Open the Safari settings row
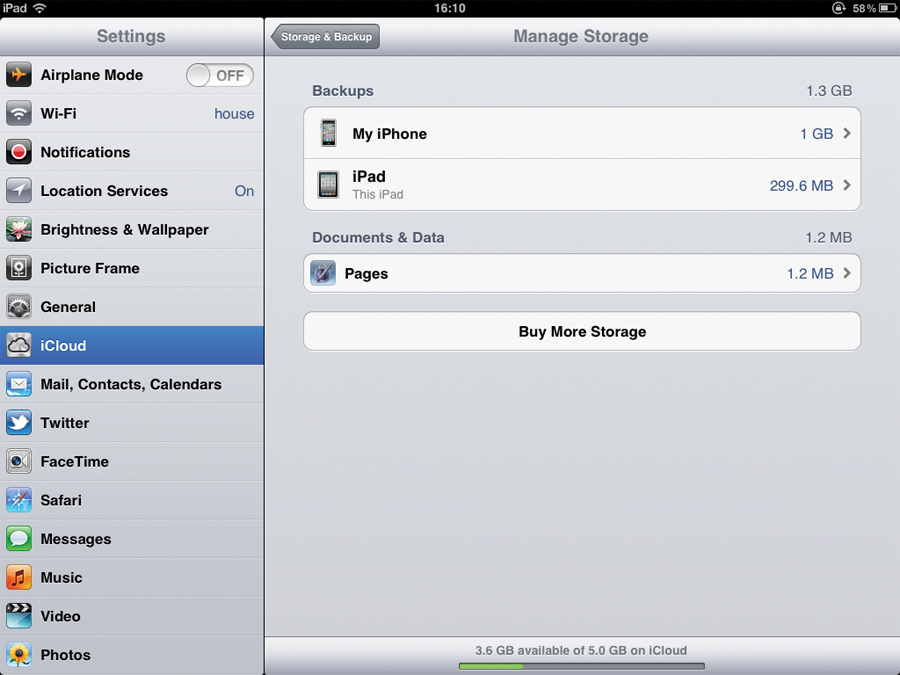900x675 pixels. [132, 500]
